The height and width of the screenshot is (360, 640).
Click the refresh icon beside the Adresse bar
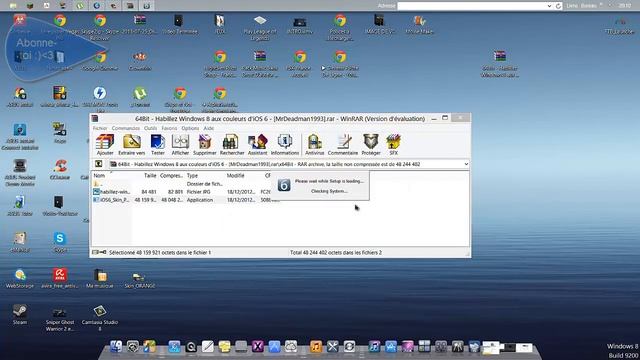pyautogui.click(x=558, y=6)
